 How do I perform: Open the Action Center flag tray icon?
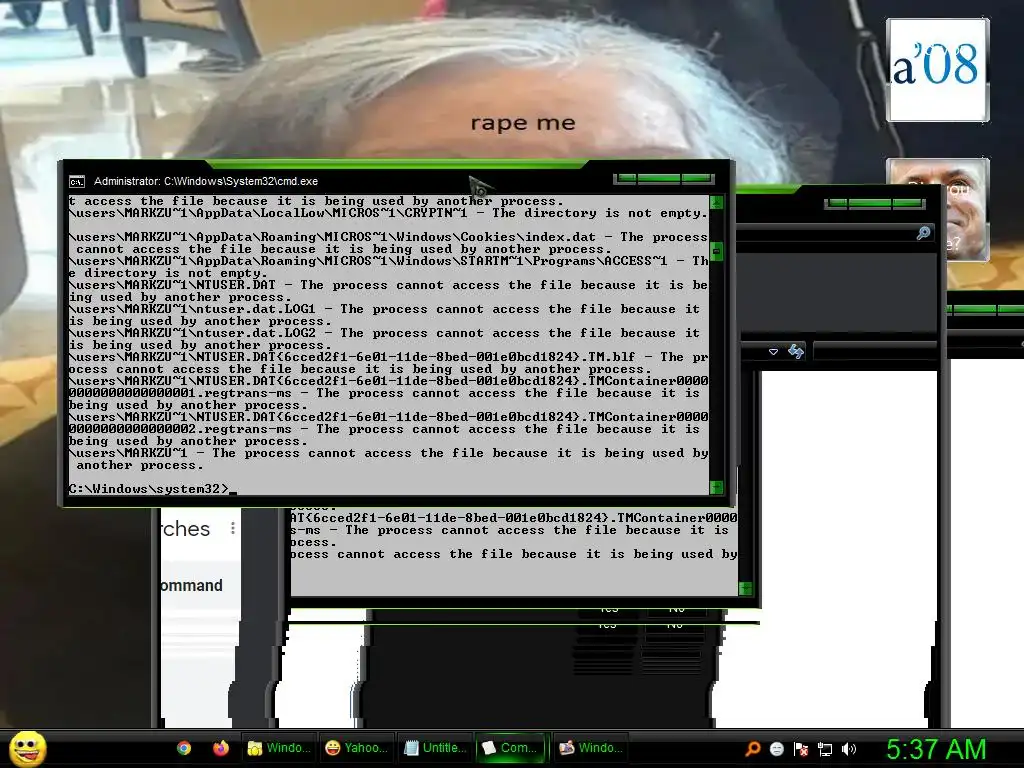click(801, 749)
